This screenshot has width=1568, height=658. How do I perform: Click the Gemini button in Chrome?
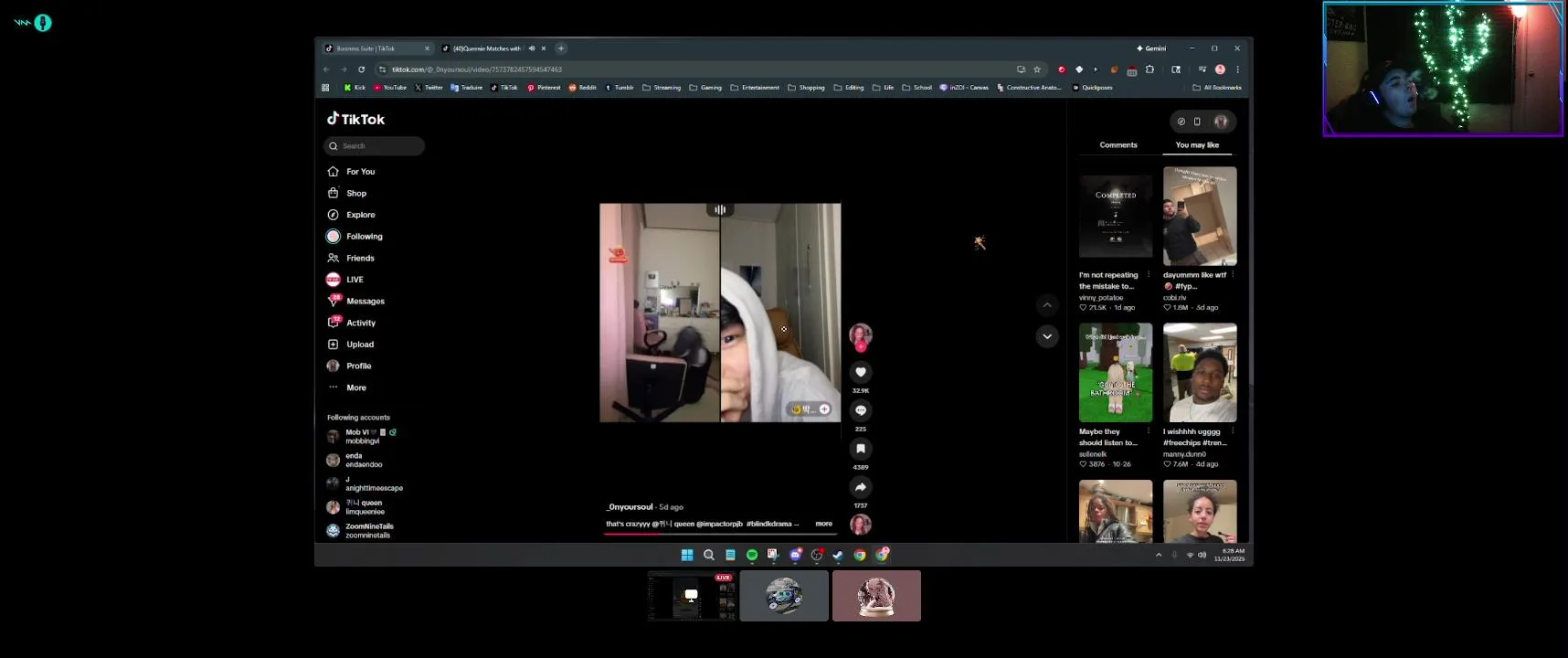point(1151,48)
